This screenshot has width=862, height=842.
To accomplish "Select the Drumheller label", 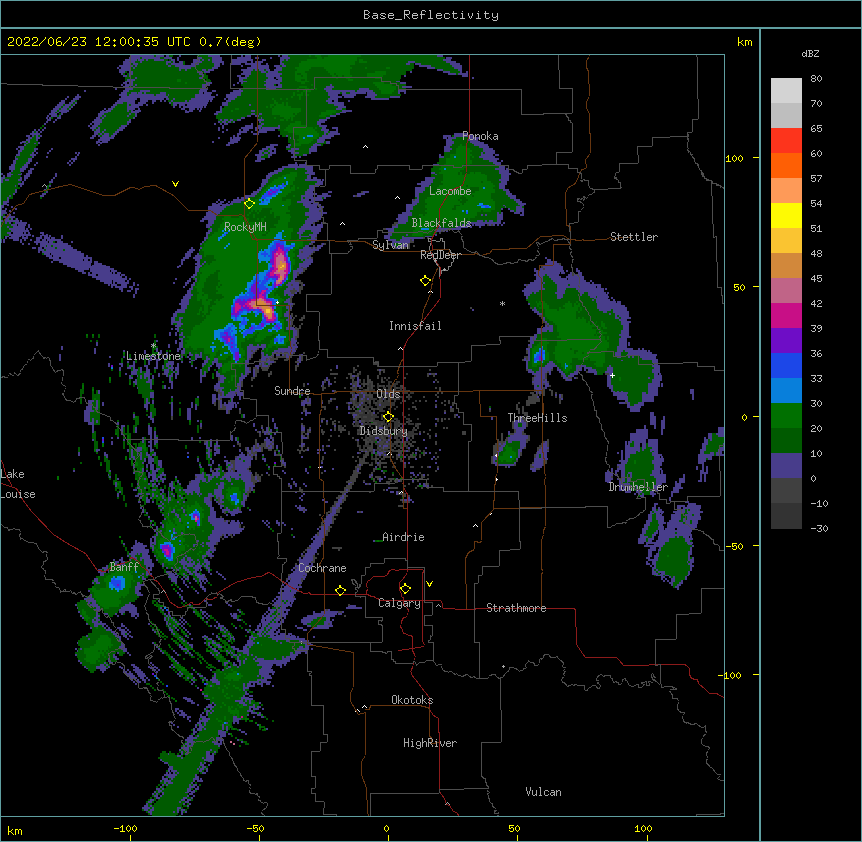I will coord(638,487).
